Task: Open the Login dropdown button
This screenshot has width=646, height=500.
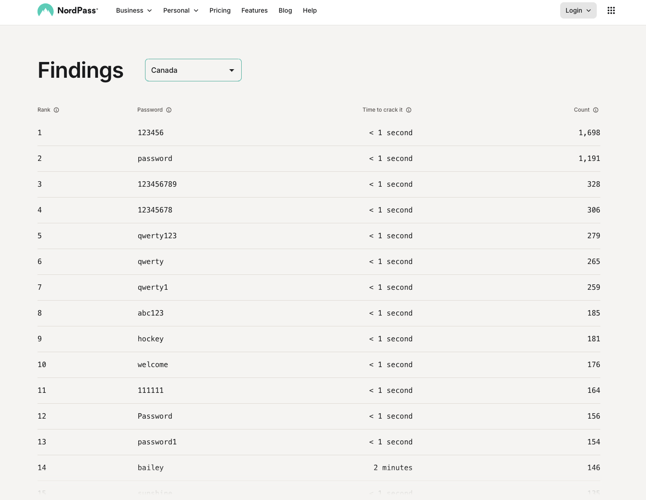Action: pos(578,10)
